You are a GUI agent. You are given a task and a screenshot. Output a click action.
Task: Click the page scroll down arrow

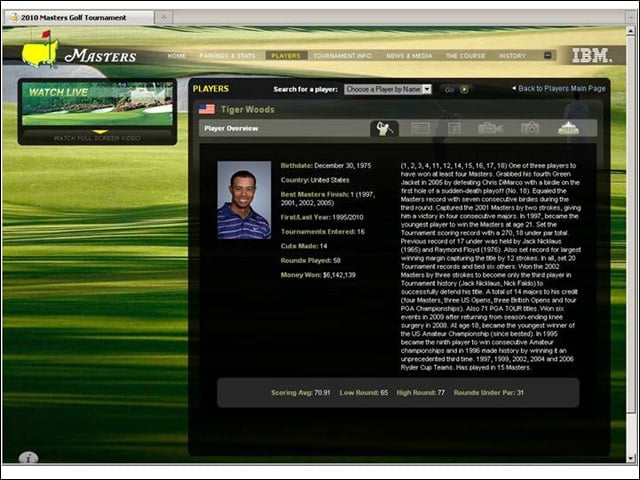click(x=631, y=458)
